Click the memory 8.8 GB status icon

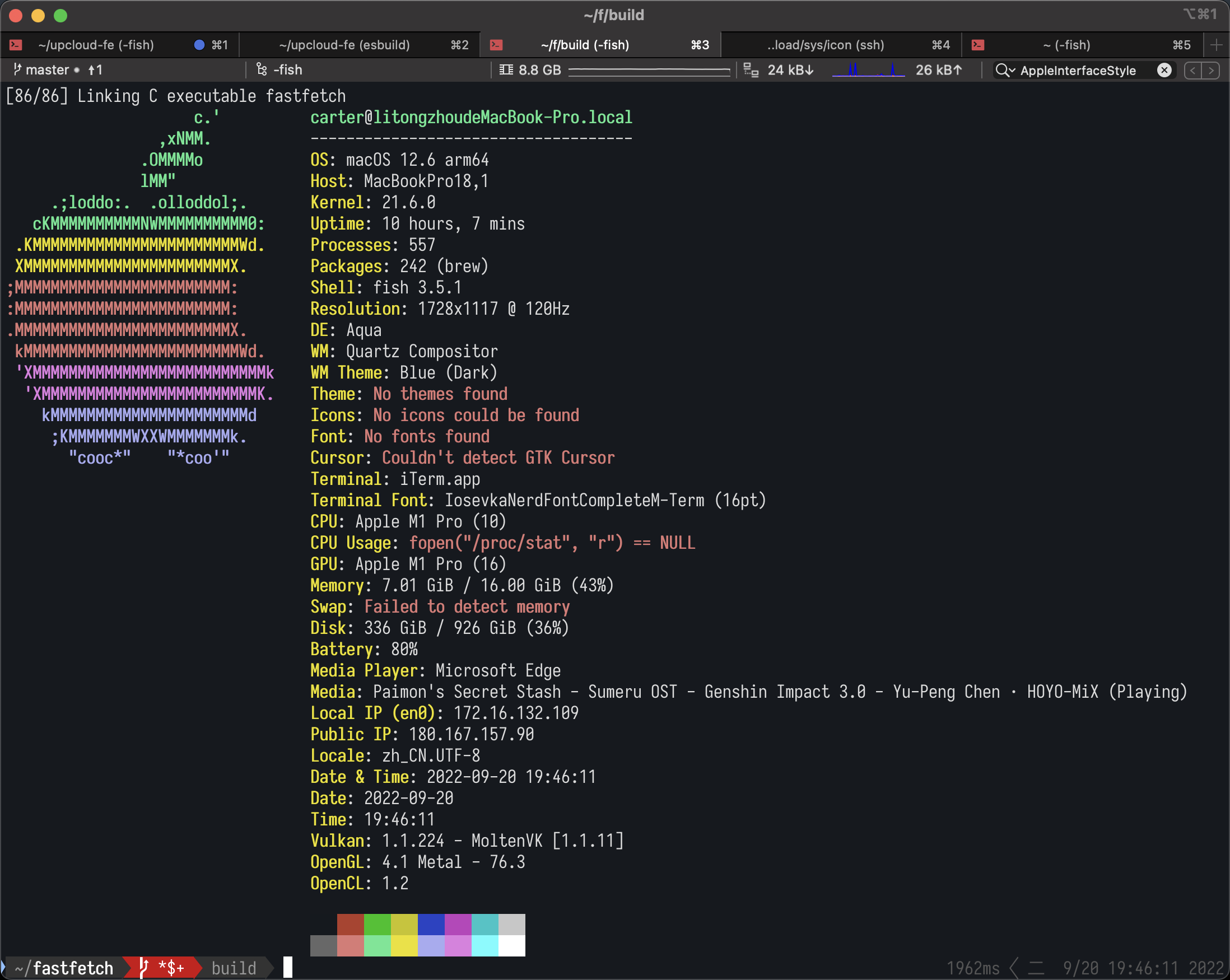pos(505,69)
